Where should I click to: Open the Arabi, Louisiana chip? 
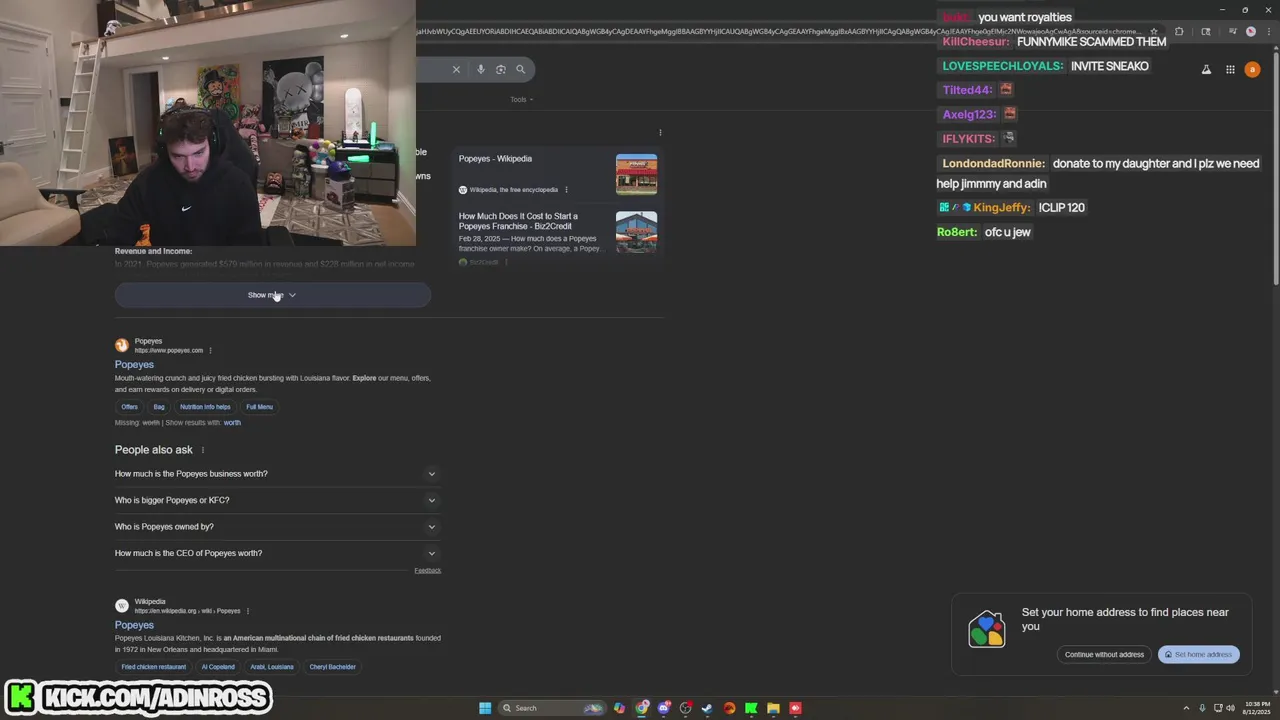(x=272, y=667)
